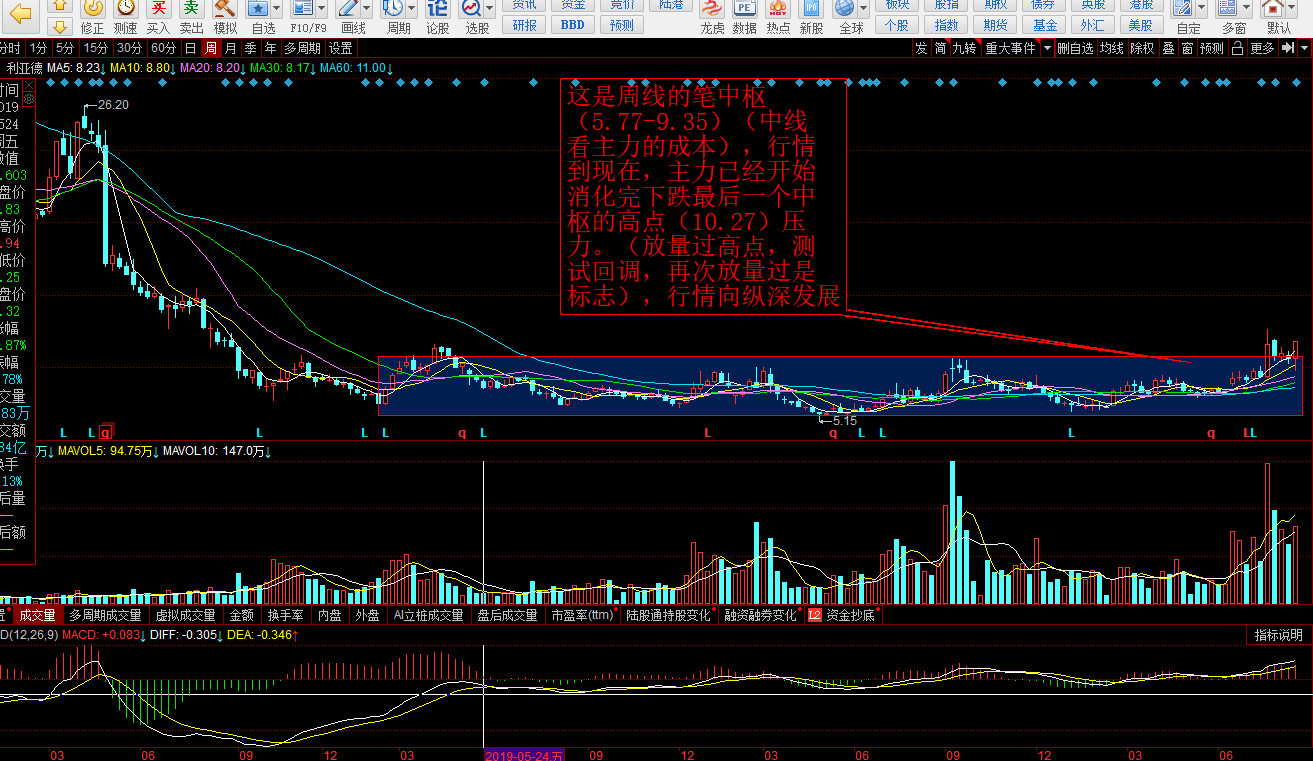Click the 2019-05-24 date marker on time axis
The image size is (1313, 761).
525,754
